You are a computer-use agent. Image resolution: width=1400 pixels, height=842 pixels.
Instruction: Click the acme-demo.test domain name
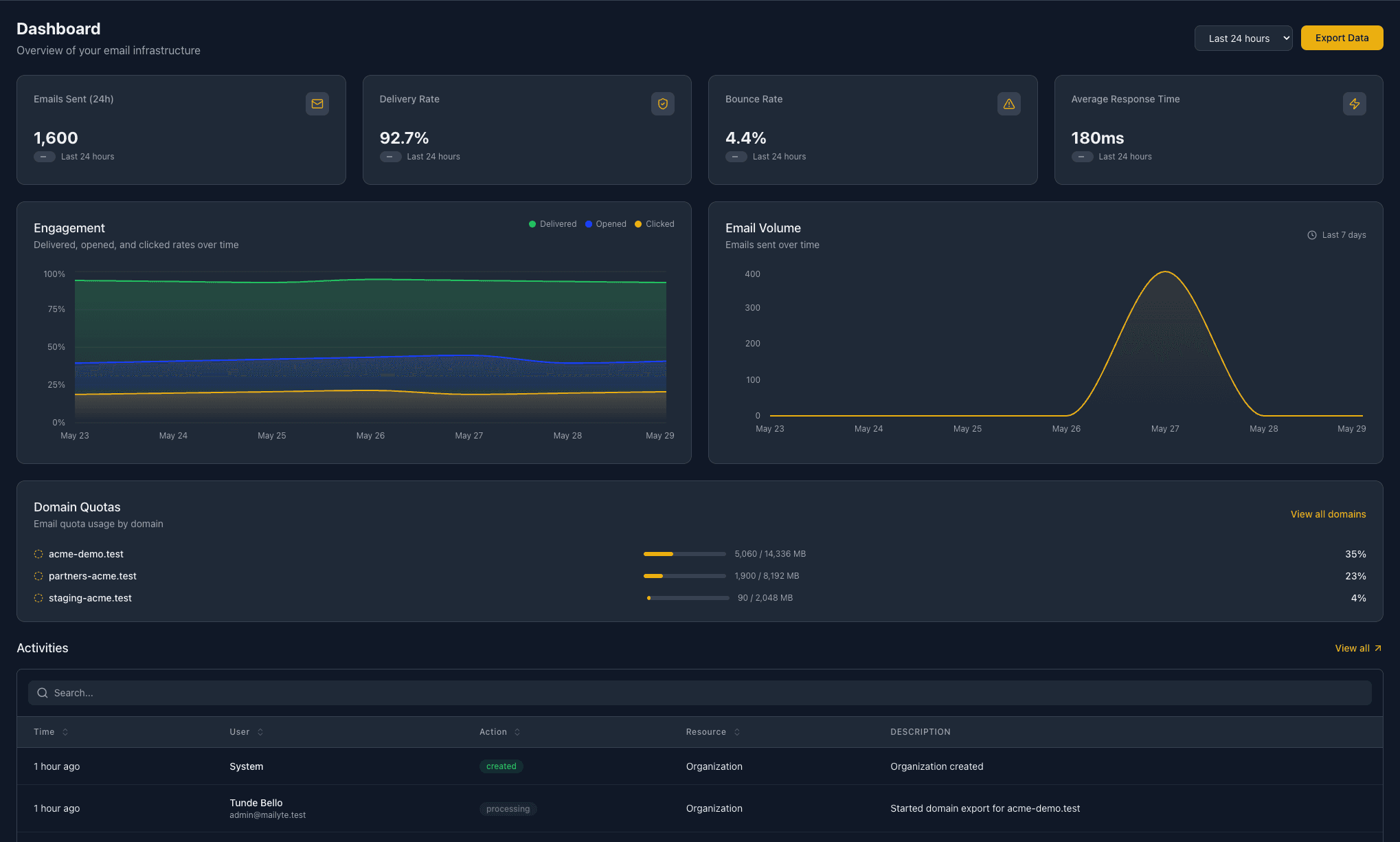tap(86, 554)
